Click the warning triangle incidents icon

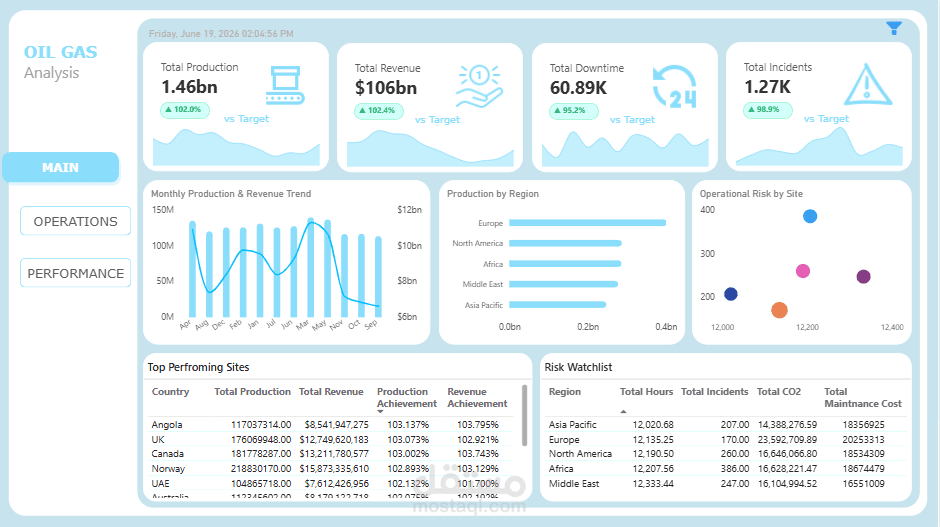click(867, 85)
